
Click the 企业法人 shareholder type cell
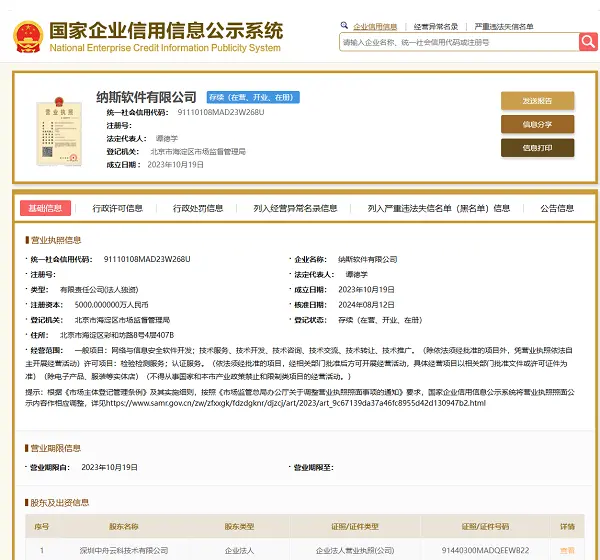click(x=239, y=550)
